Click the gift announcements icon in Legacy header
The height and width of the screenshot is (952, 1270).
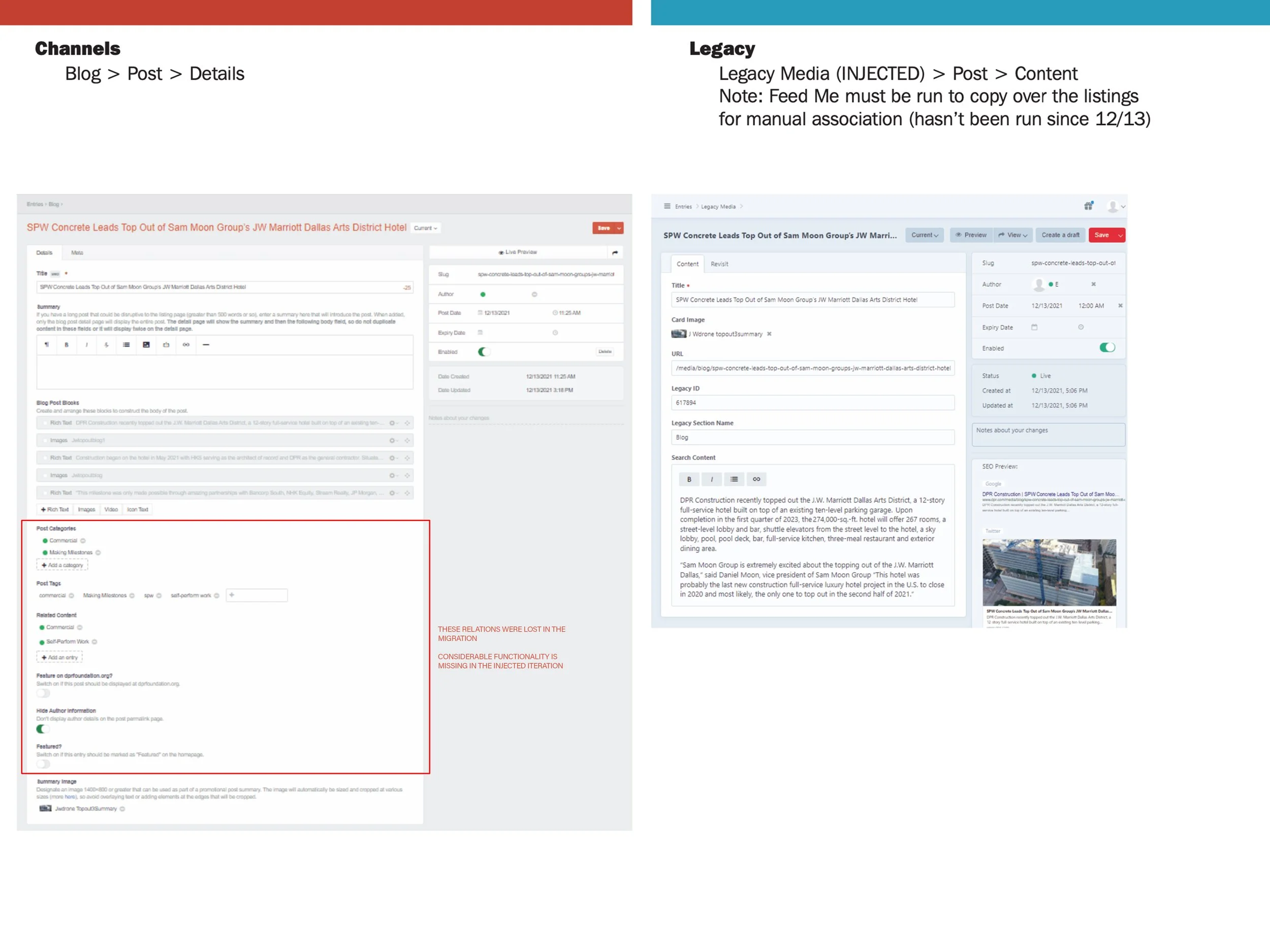[x=1088, y=206]
